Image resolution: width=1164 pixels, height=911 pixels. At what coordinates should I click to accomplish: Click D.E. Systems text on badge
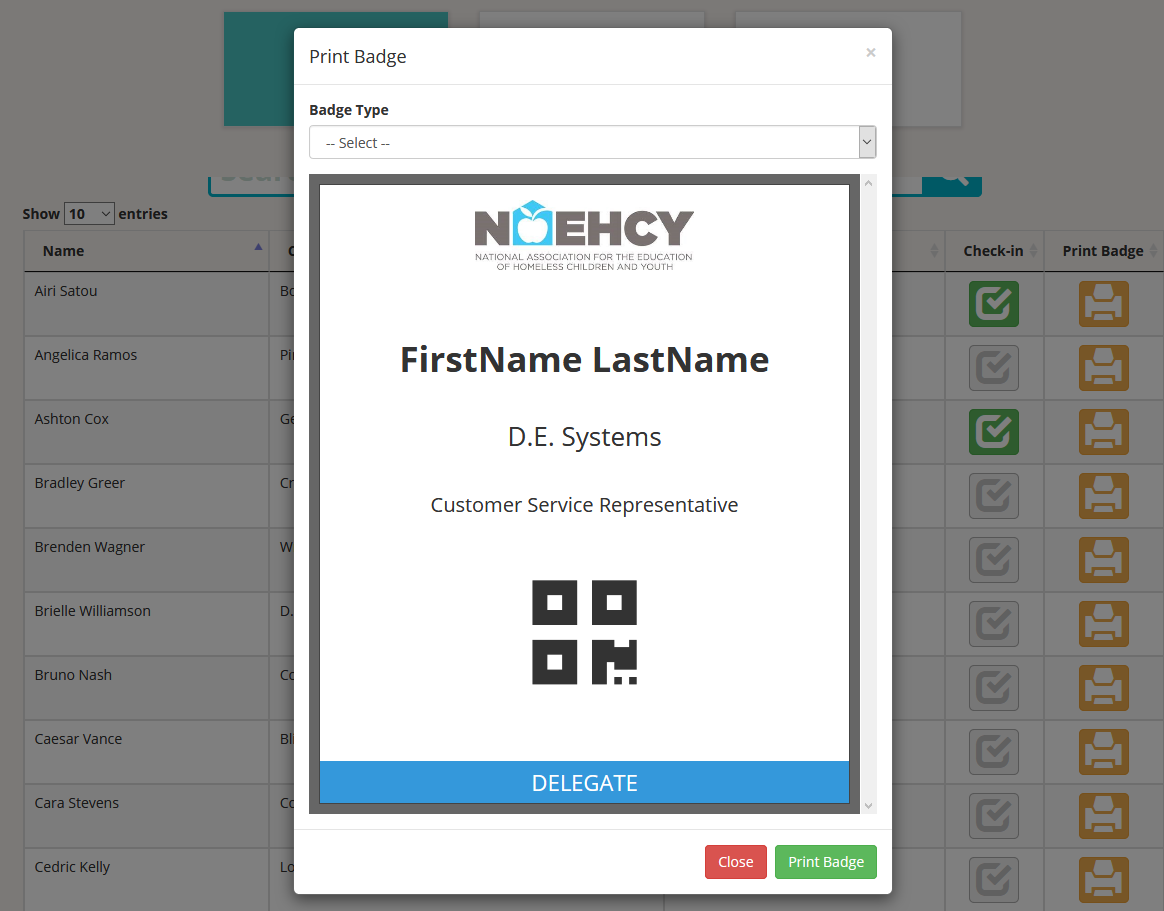(584, 437)
